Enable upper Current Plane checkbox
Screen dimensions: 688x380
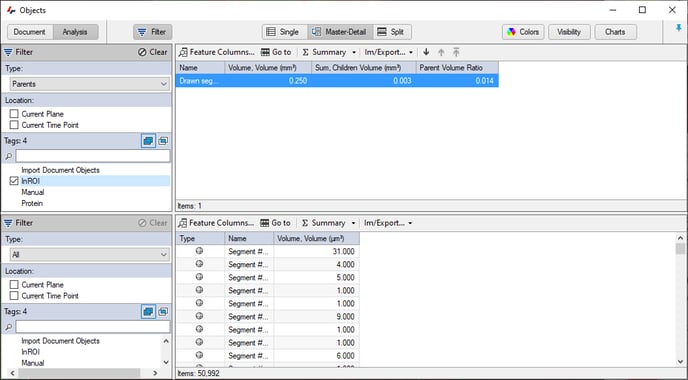click(x=14, y=114)
